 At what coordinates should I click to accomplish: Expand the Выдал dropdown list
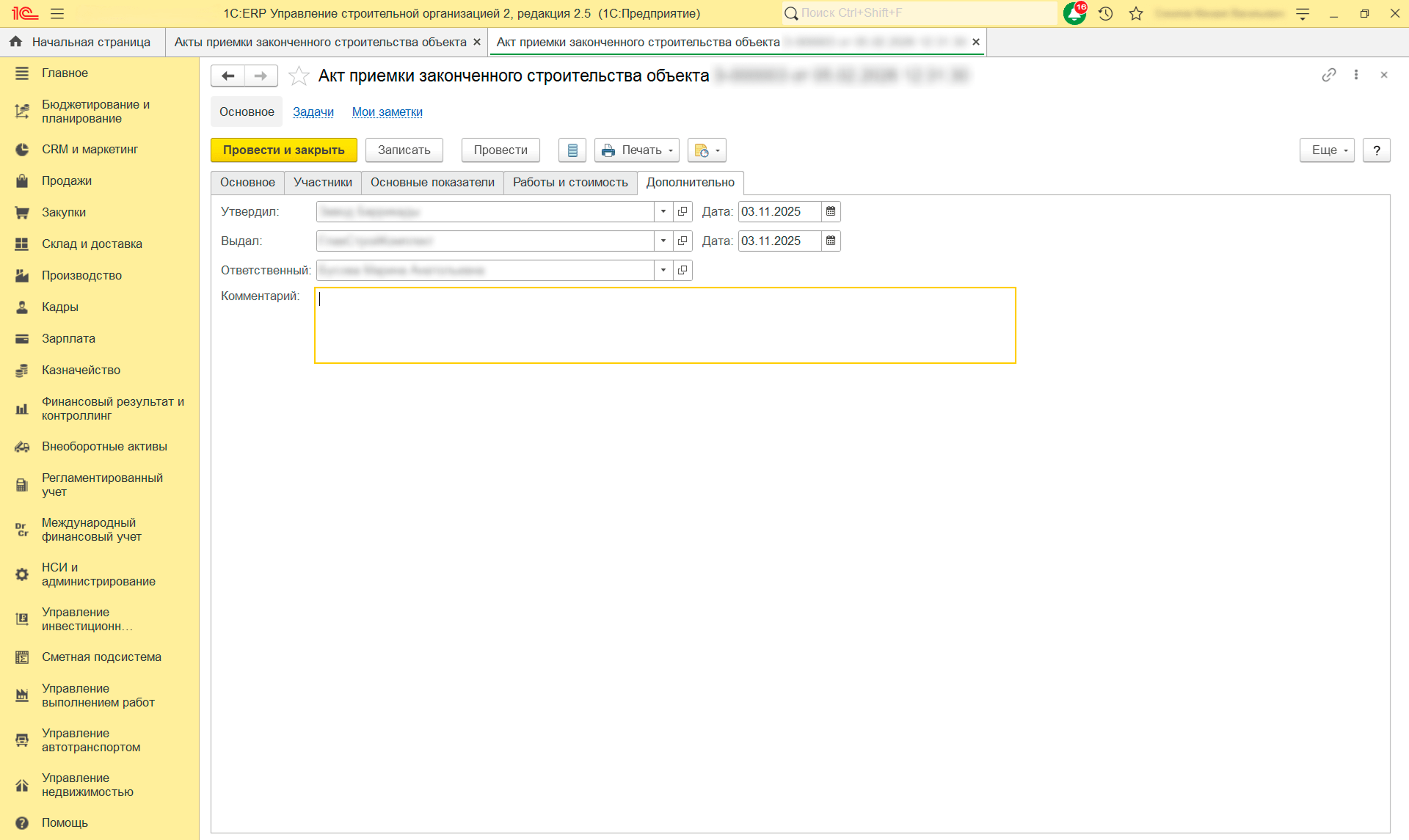pos(663,241)
